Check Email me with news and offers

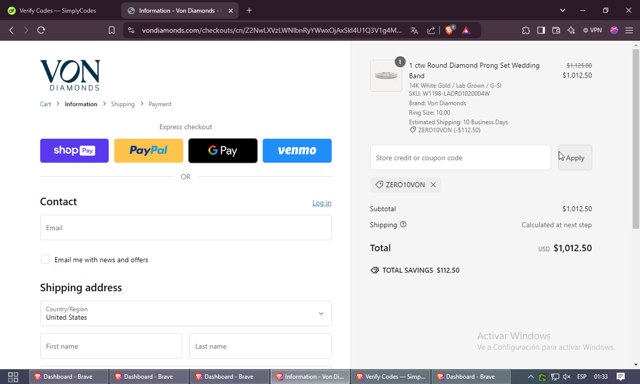click(45, 260)
